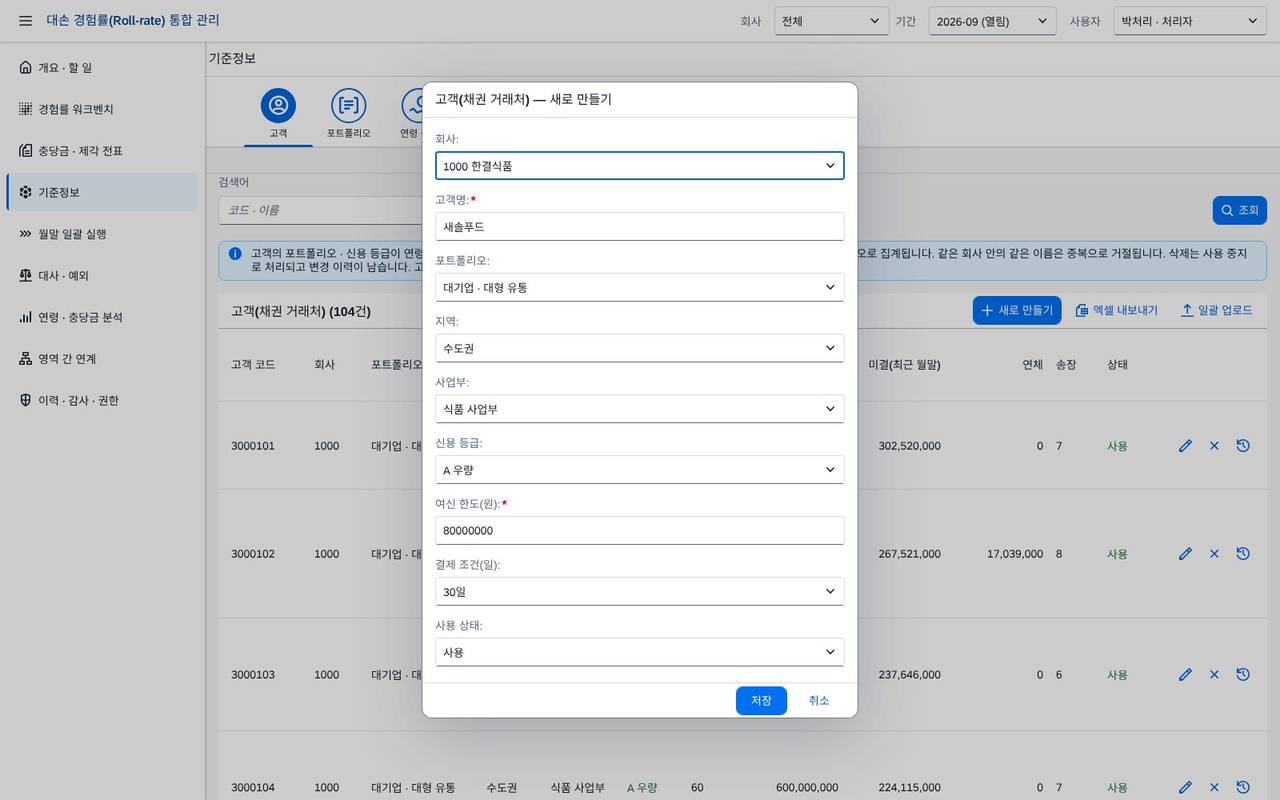The width and height of the screenshot is (1280, 800).
Task: Expand the 기간 dropdown showing 2026-09 (열림)
Action: [x=992, y=21]
